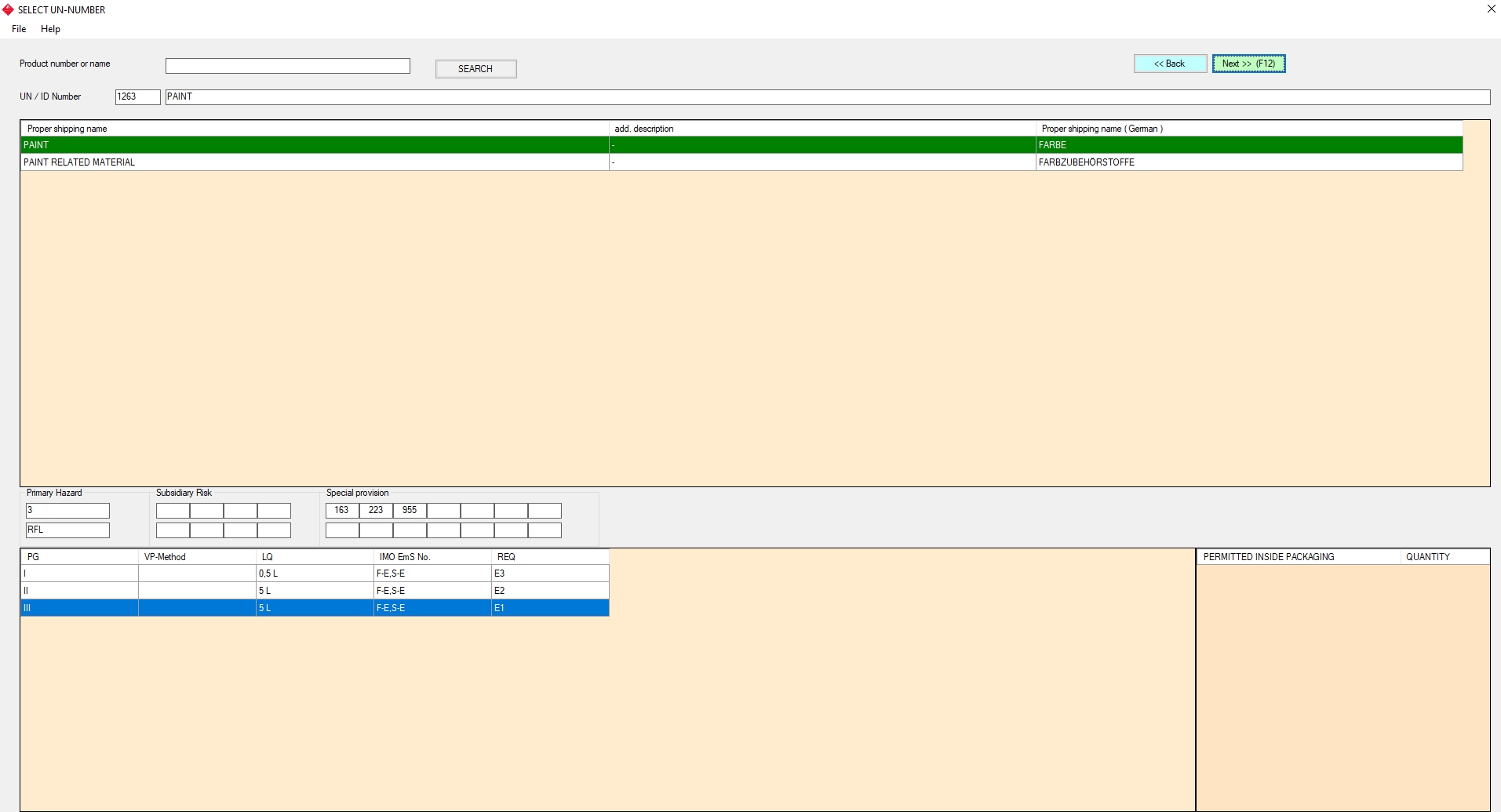Click the SEARCH button
Screen dimensions: 1501x812
[x=475, y=69]
